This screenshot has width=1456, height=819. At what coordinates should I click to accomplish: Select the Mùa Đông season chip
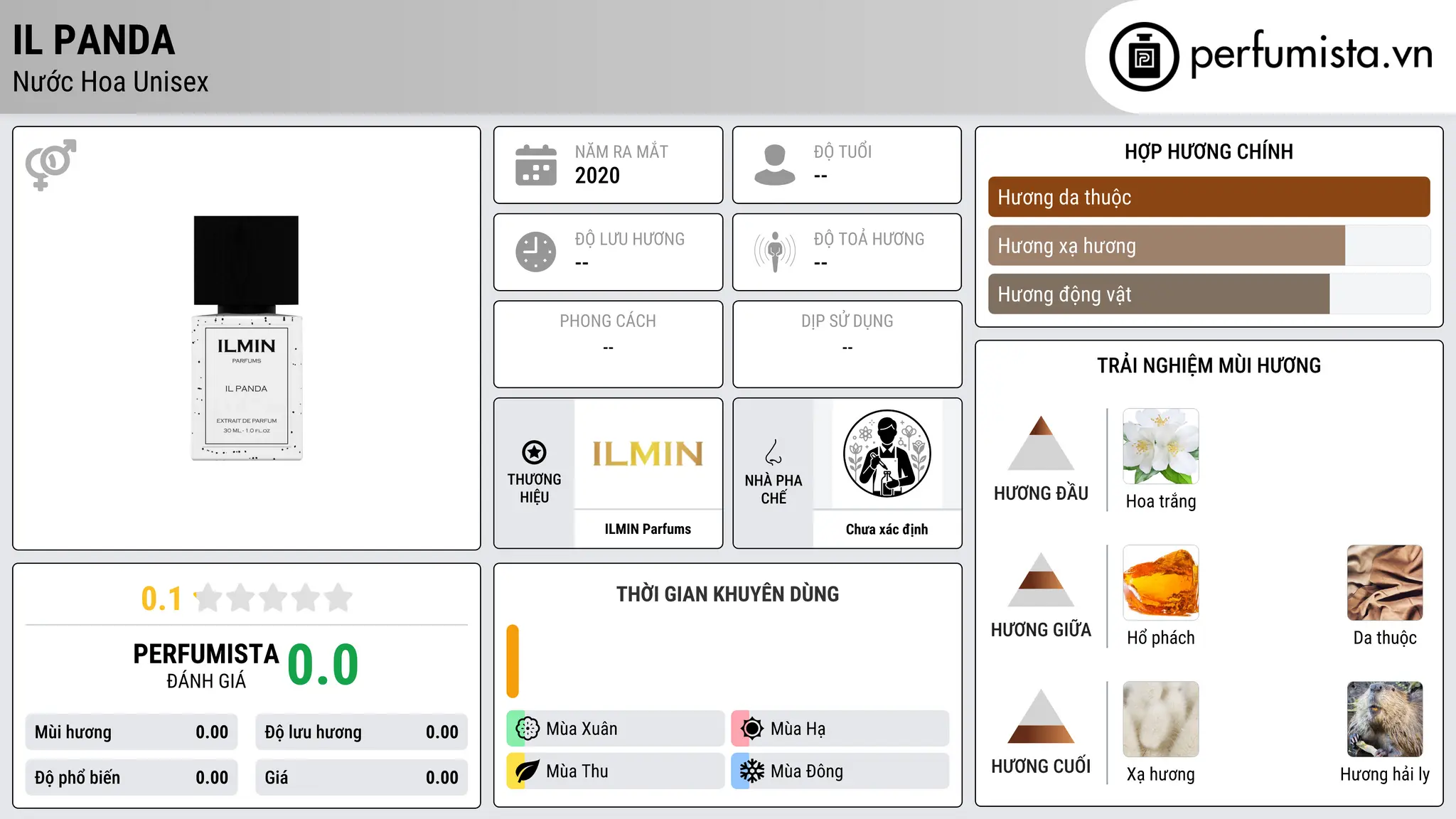click(840, 771)
